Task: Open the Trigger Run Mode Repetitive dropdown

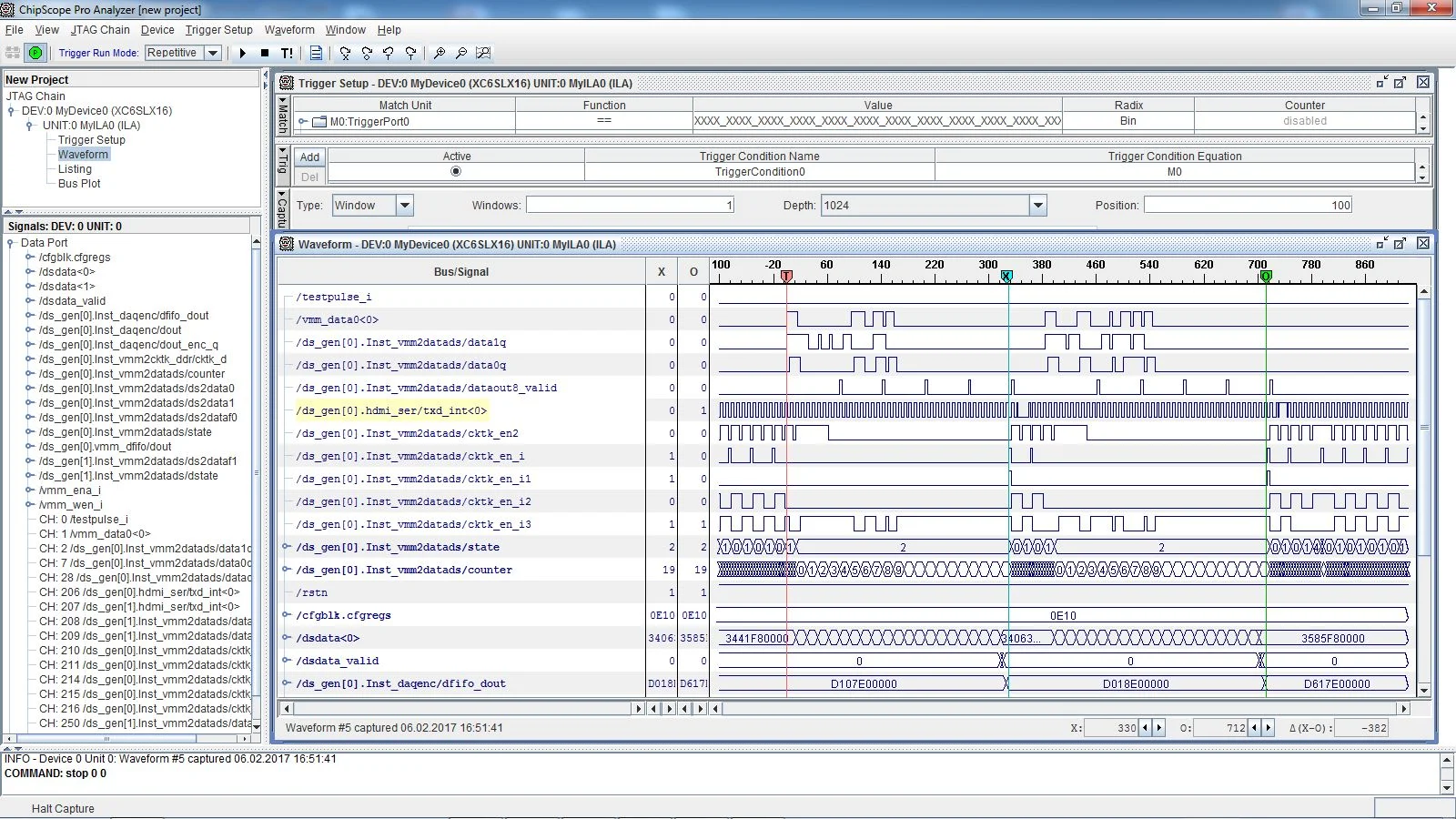Action: coord(211,53)
